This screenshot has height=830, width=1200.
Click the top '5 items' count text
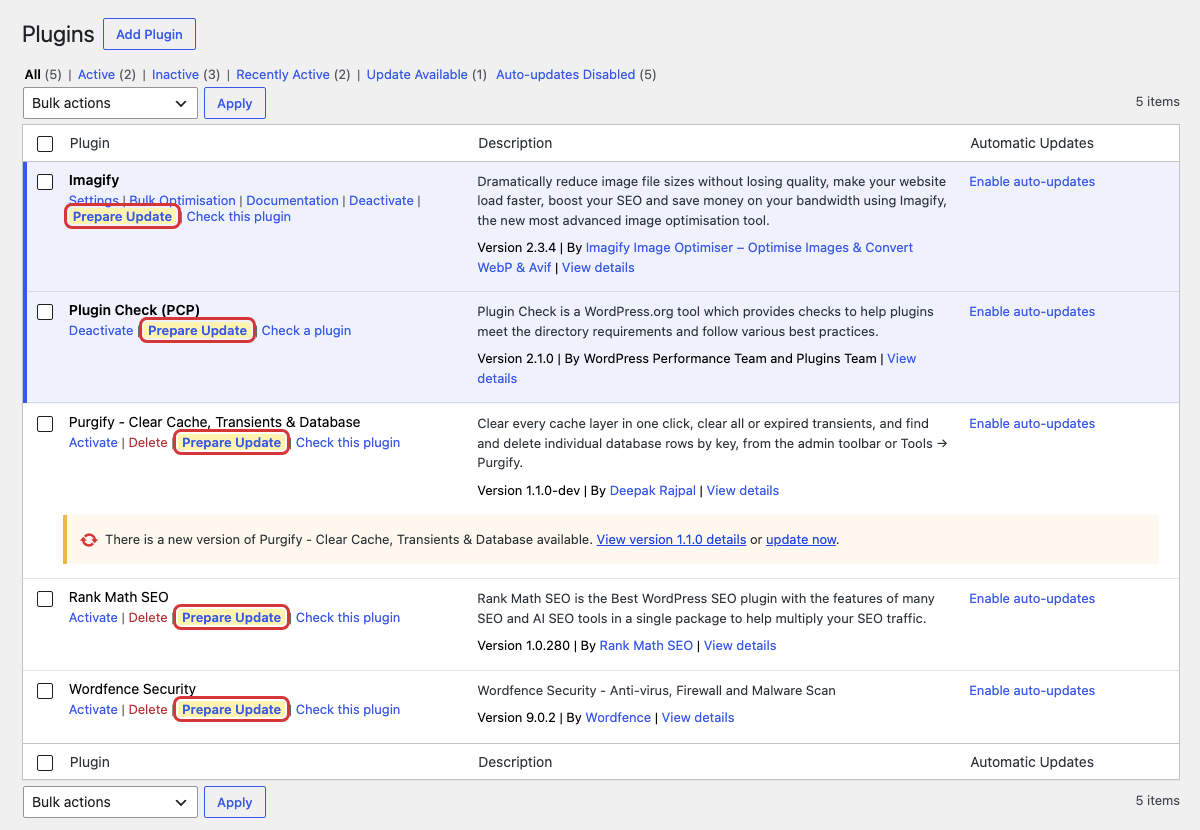click(x=1158, y=102)
